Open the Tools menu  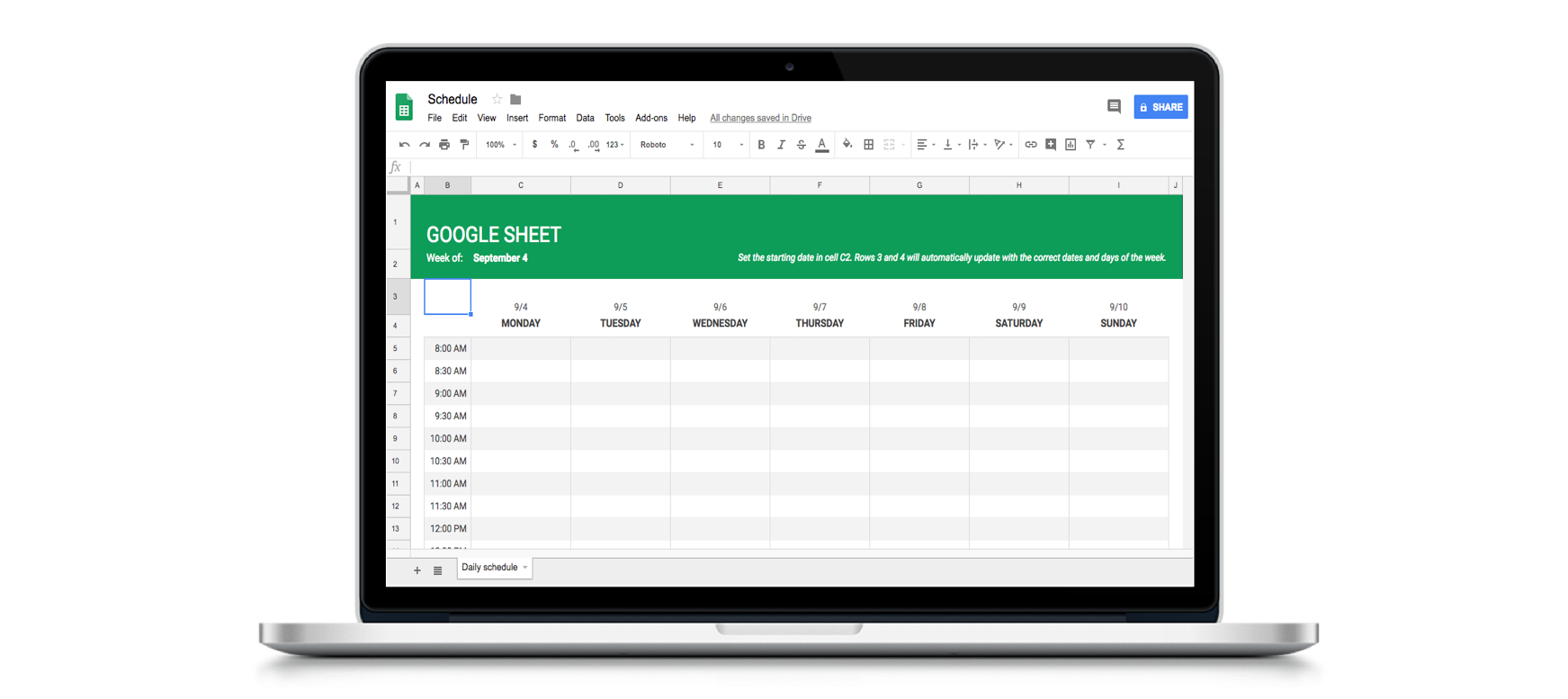615,118
